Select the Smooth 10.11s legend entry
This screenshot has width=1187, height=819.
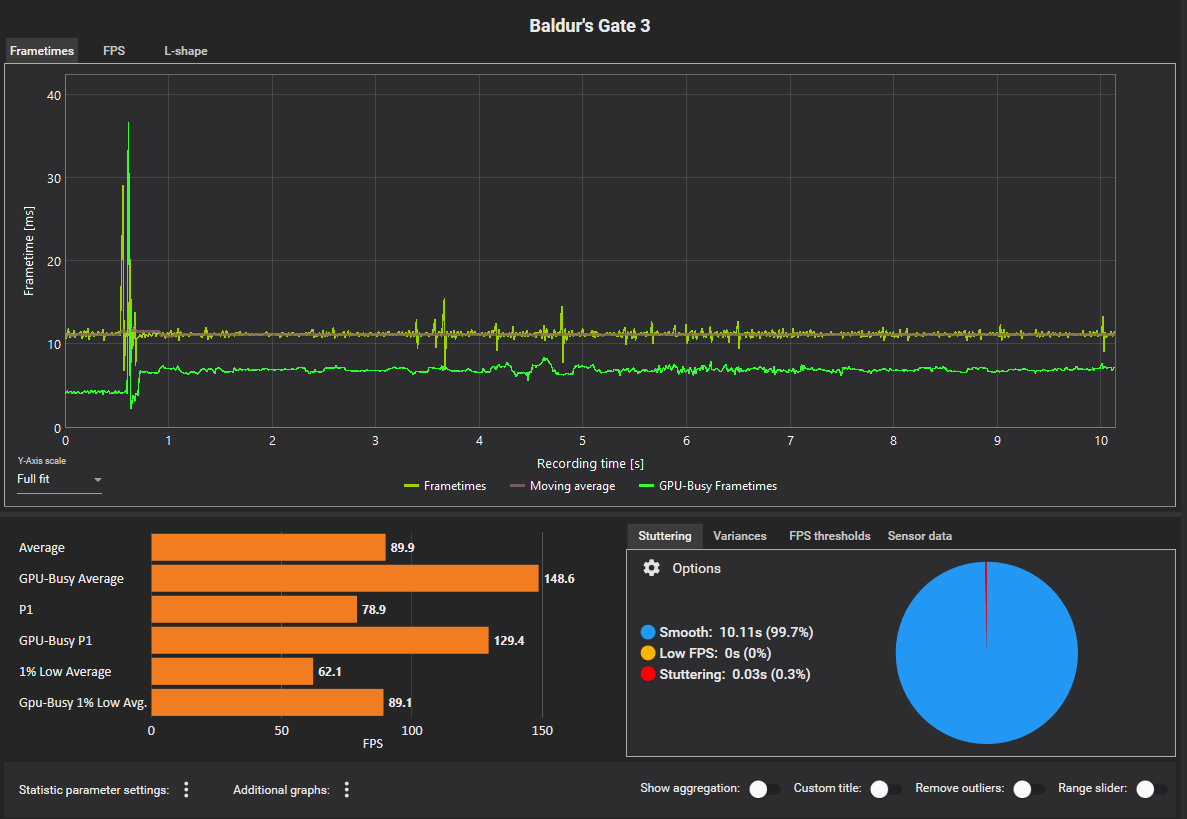tap(727, 632)
